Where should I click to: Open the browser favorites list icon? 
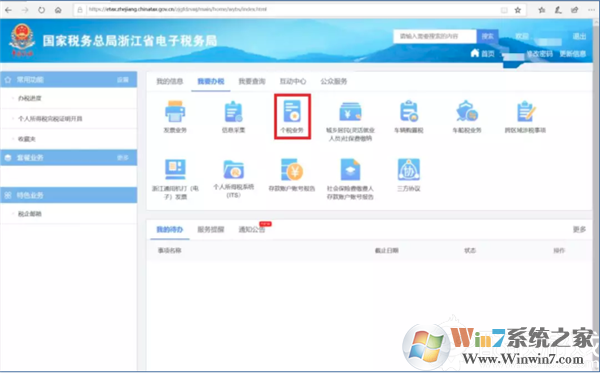pyautogui.click(x=541, y=10)
